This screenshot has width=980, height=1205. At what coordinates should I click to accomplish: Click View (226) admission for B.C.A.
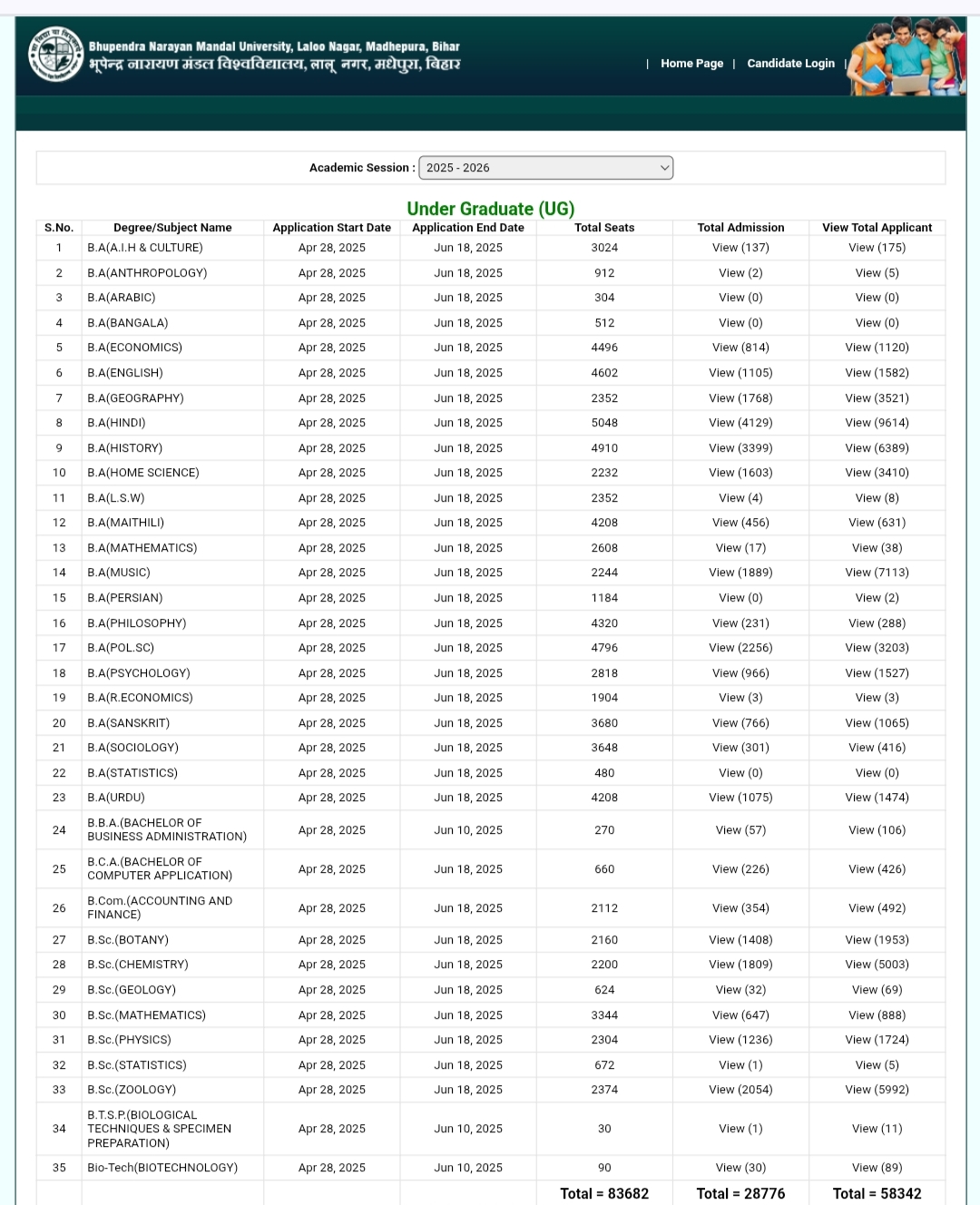click(x=740, y=869)
